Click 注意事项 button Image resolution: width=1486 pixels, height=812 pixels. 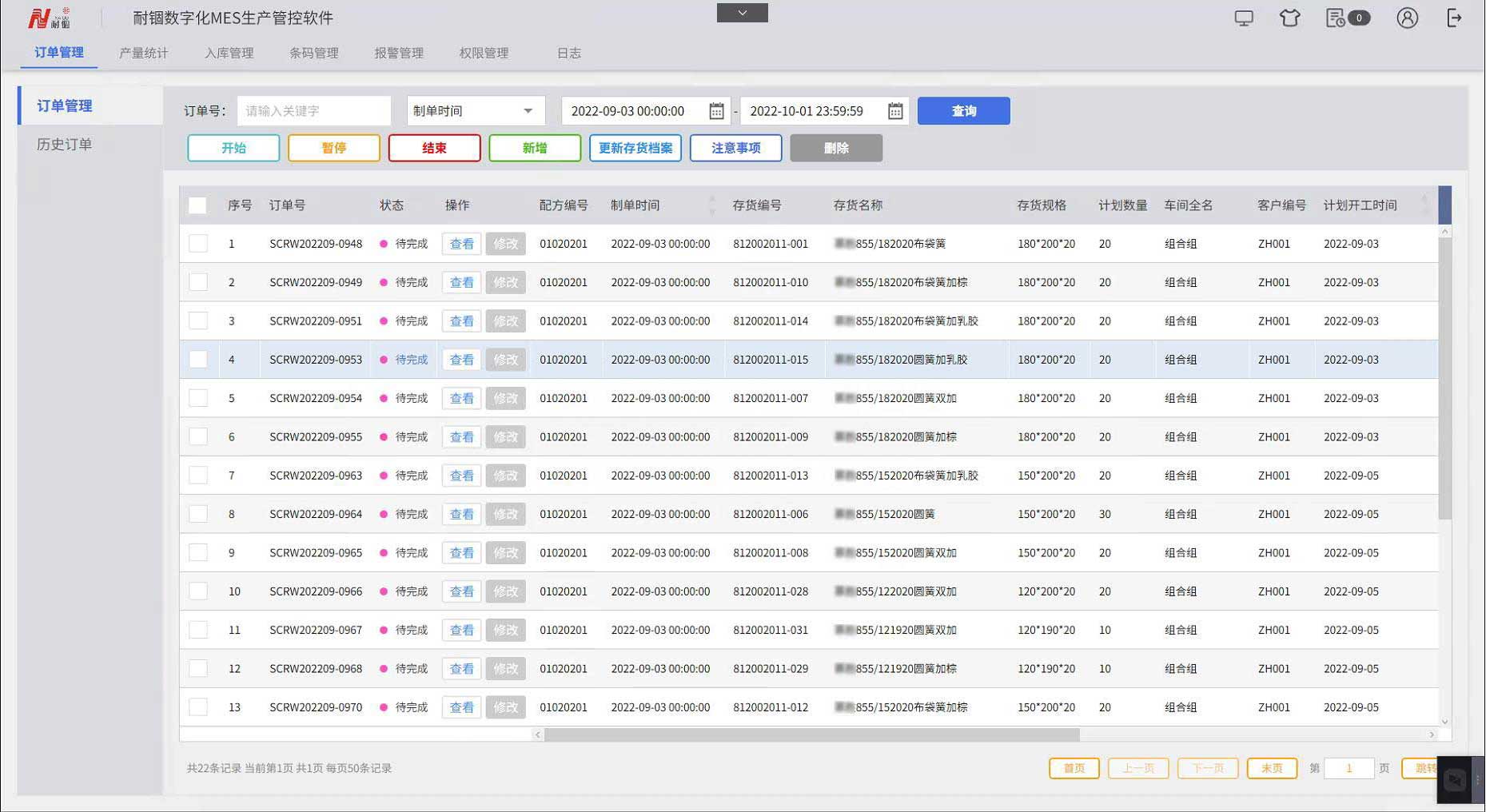pos(735,148)
